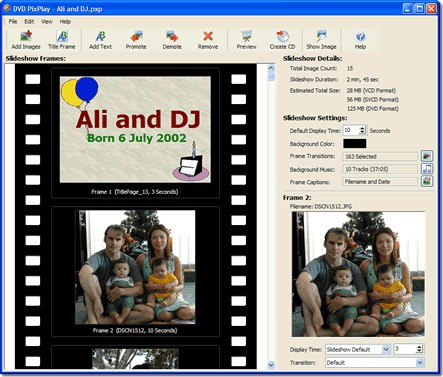Demote the selected frame
Viewport: 443px width, 377px height.
pos(172,40)
